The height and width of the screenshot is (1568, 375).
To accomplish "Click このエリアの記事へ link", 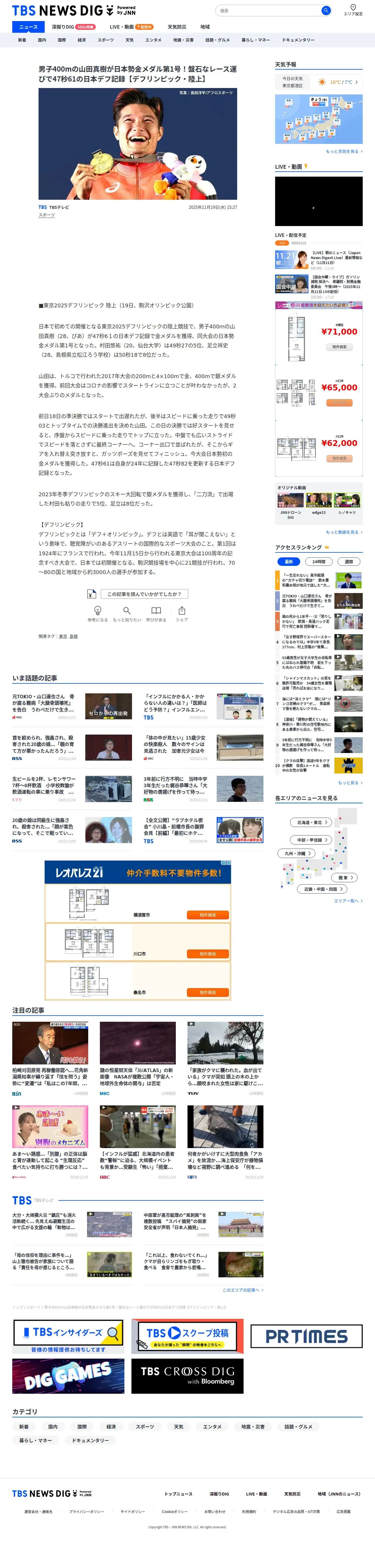I will tap(242, 1290).
